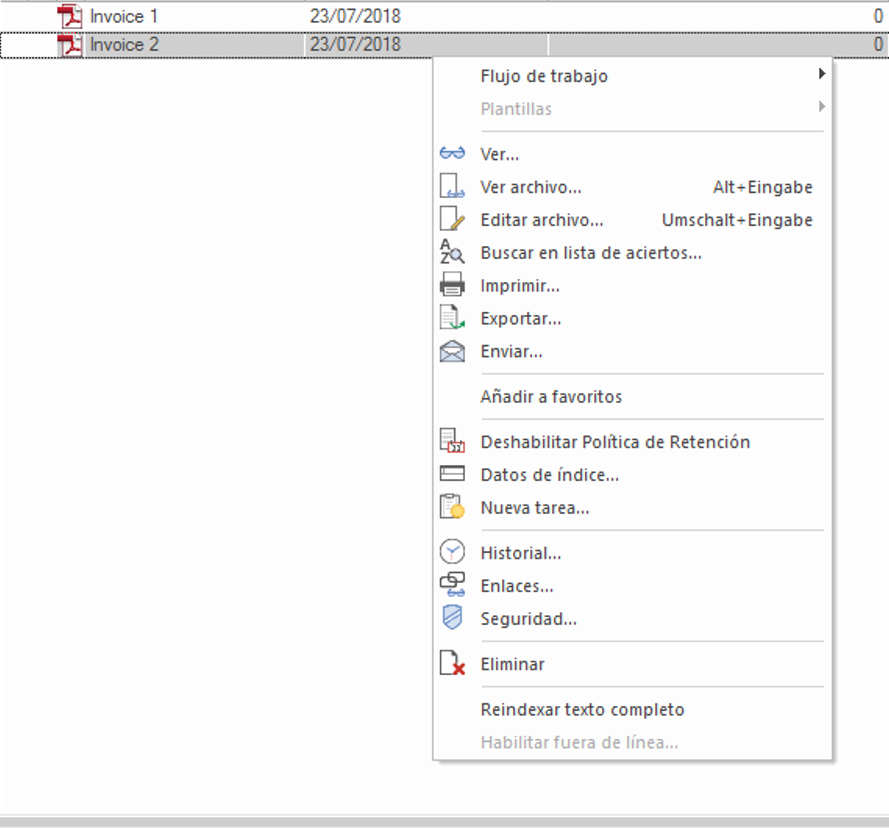Expand the Plantillas submenu arrow

click(x=822, y=107)
